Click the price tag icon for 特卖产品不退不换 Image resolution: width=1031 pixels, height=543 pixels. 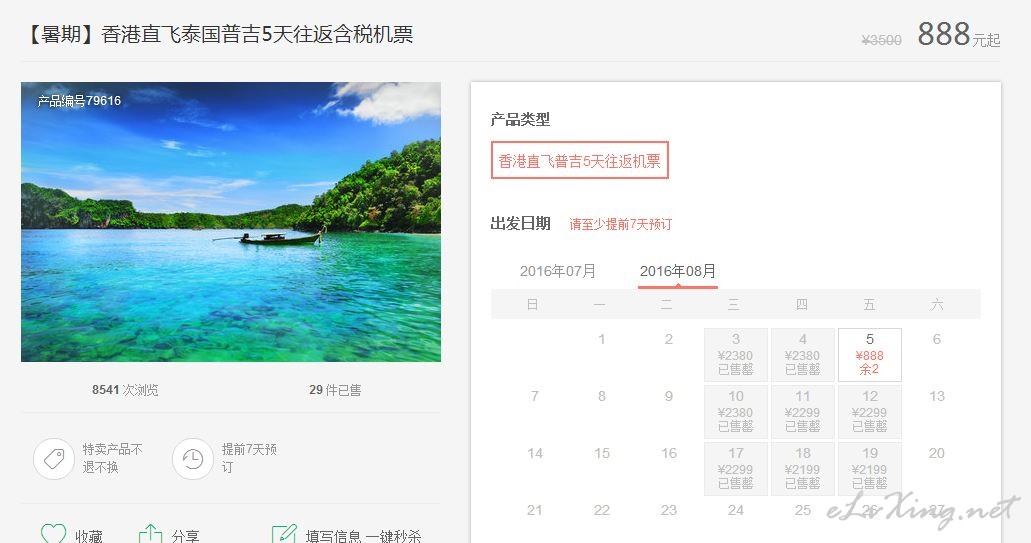pyautogui.click(x=54, y=458)
